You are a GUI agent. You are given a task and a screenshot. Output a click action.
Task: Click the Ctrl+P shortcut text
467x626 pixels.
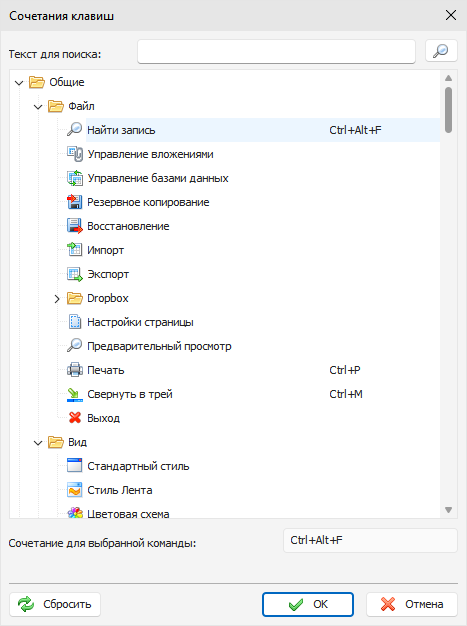click(345, 370)
